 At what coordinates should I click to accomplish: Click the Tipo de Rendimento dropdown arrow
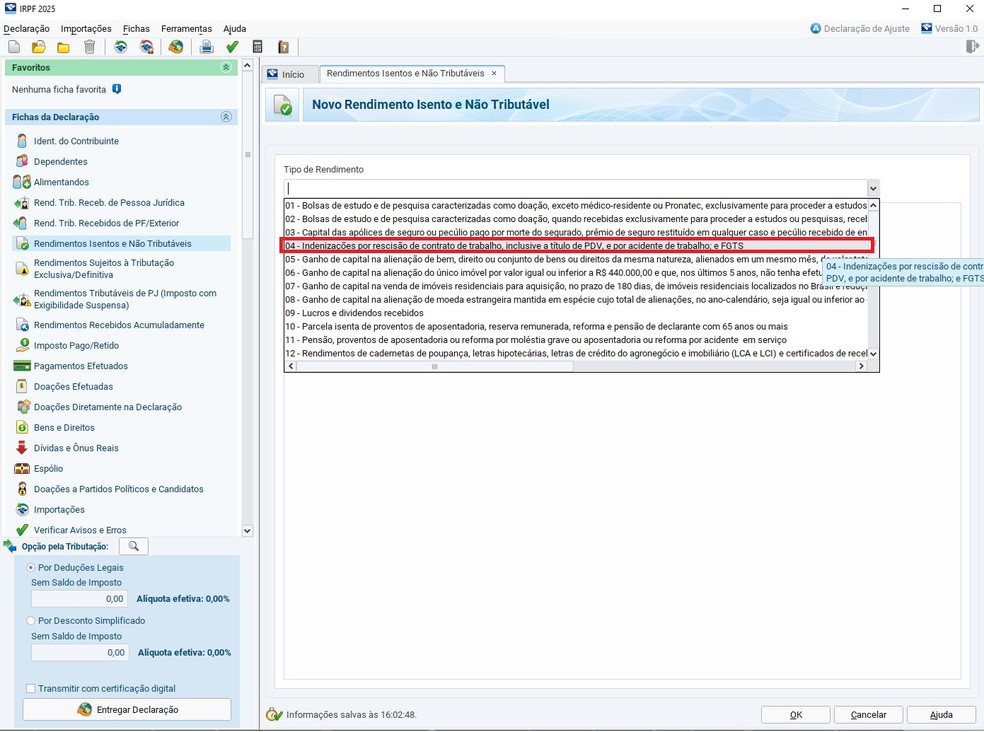click(x=872, y=188)
